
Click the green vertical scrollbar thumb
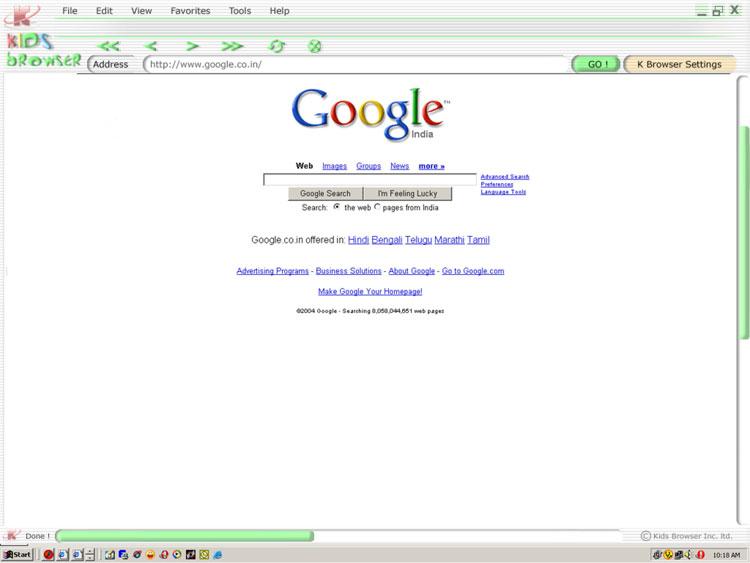[743, 232]
